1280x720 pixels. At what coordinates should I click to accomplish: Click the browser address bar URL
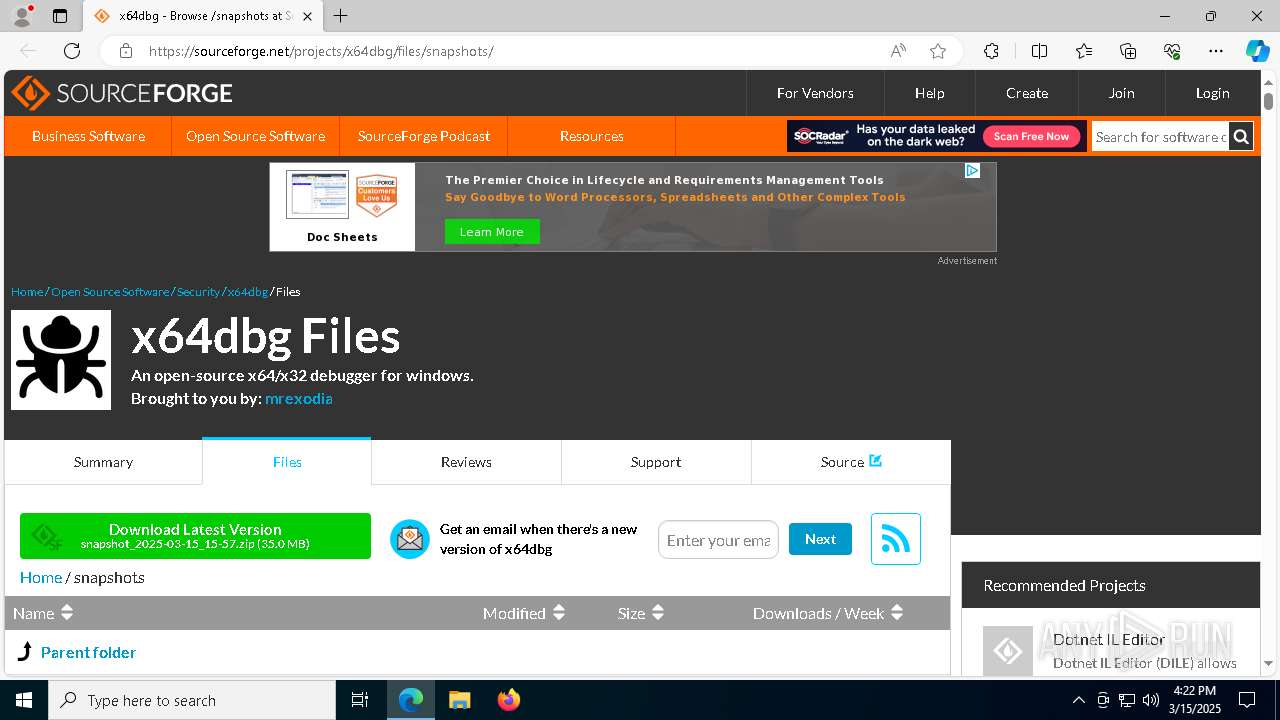click(321, 51)
